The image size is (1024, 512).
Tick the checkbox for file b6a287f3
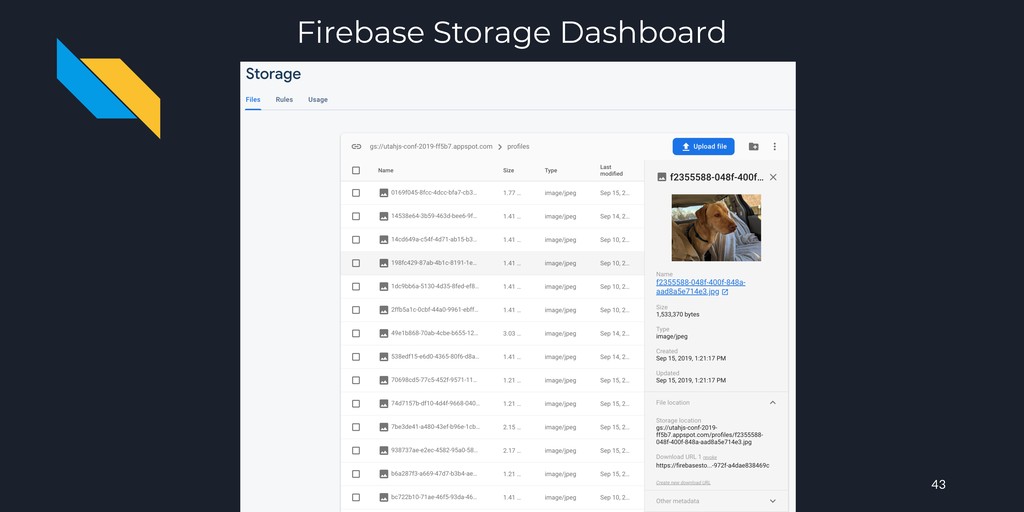point(356,474)
